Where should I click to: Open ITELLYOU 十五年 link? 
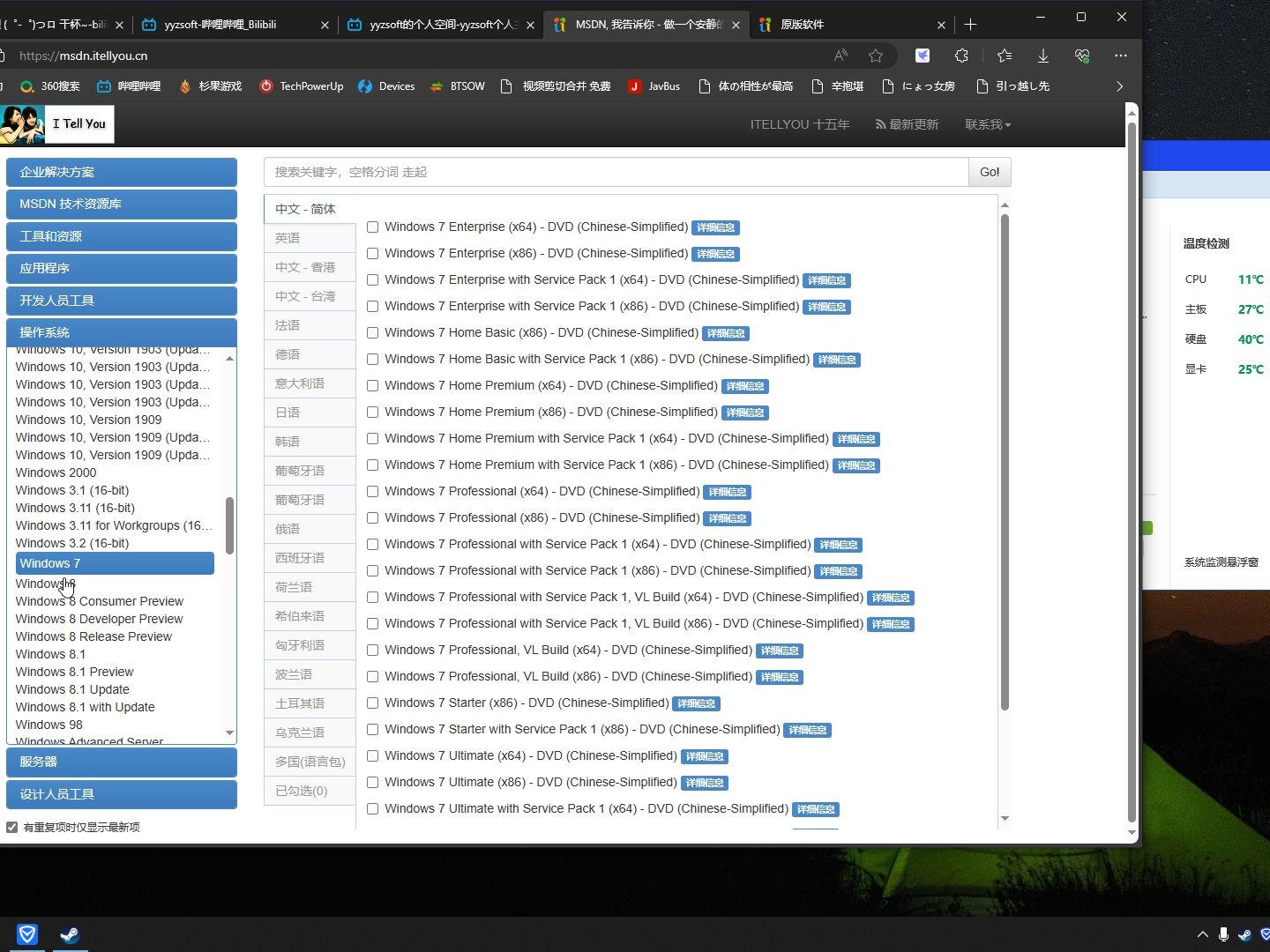point(800,124)
